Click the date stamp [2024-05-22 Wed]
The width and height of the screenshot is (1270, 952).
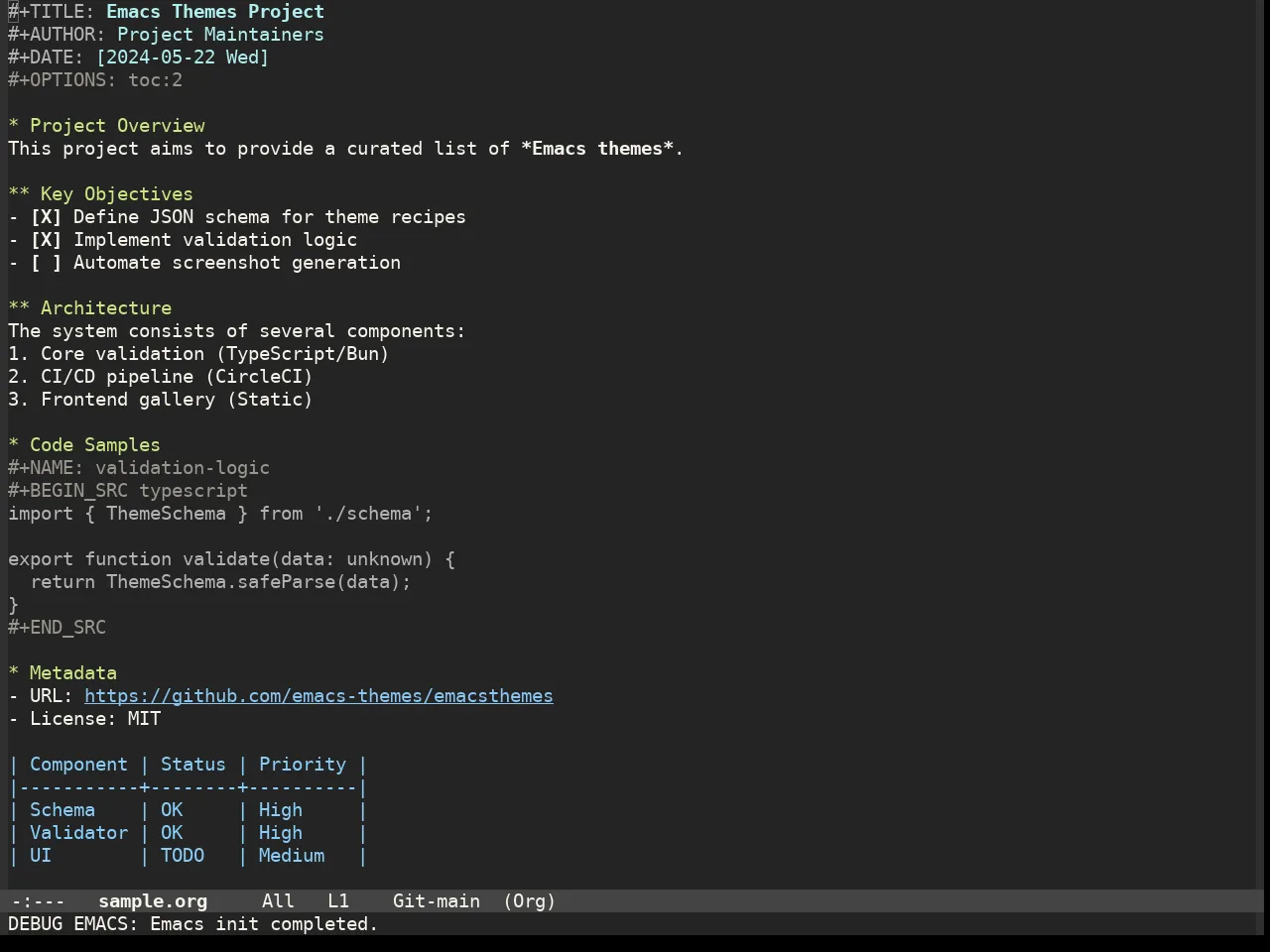[x=183, y=58]
